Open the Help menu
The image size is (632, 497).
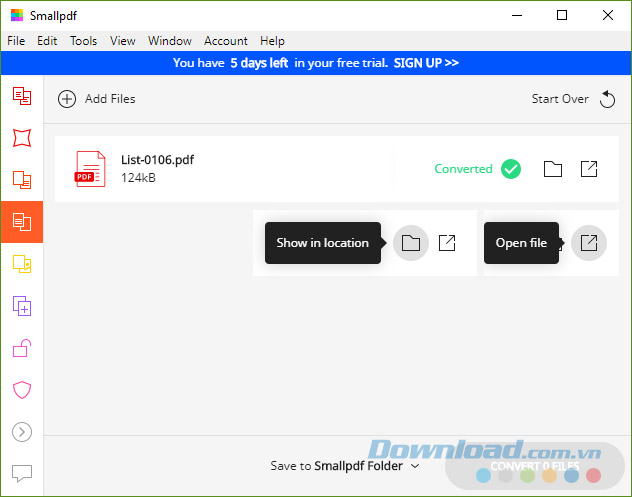tap(272, 41)
